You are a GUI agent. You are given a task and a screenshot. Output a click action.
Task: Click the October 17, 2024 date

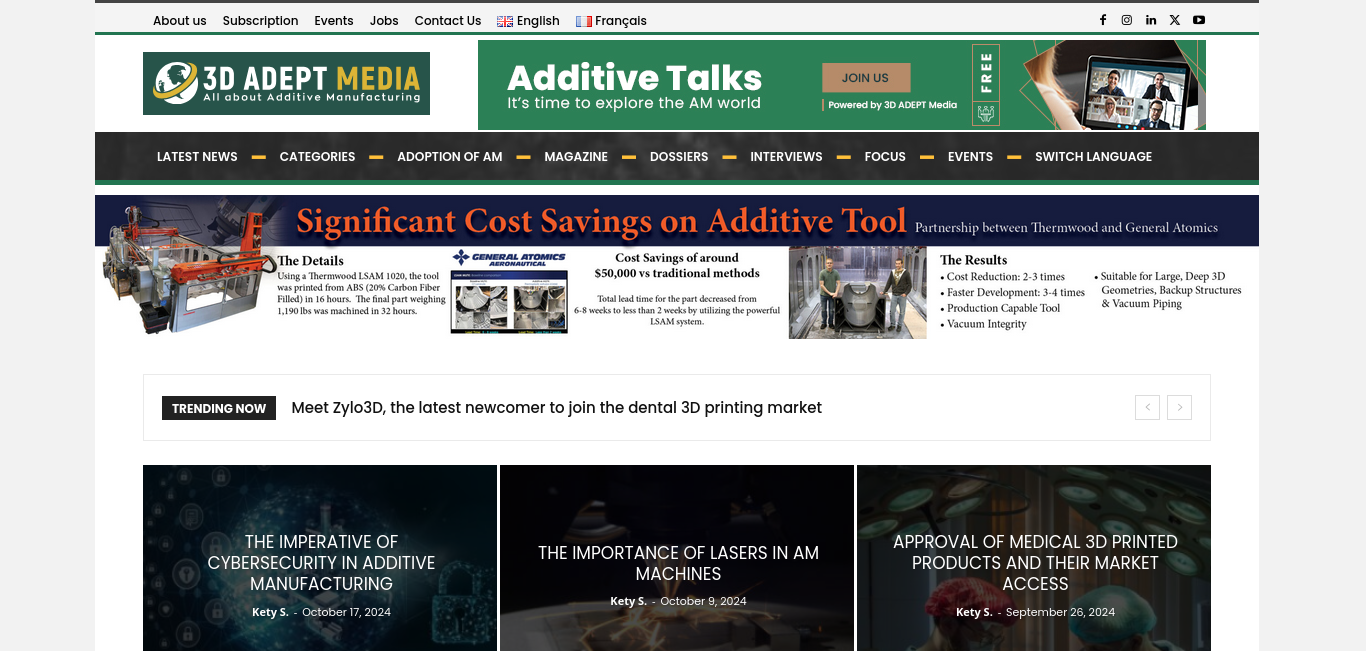click(x=346, y=612)
